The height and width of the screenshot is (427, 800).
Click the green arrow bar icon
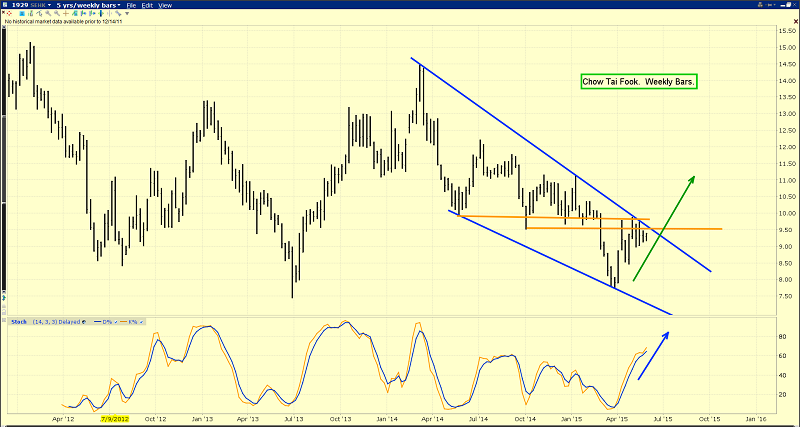[101, 13]
